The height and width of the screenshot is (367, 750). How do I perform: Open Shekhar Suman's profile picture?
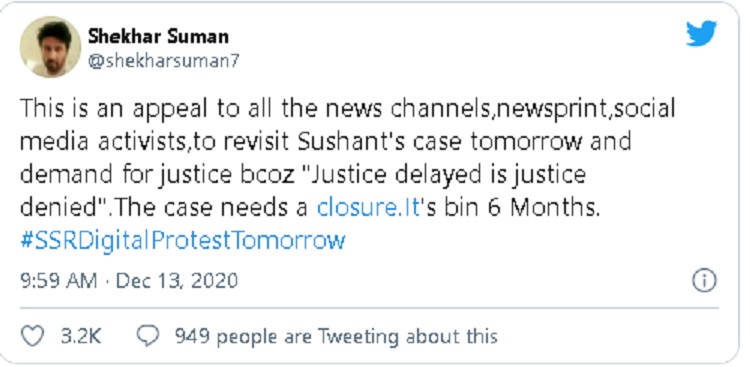[50, 47]
